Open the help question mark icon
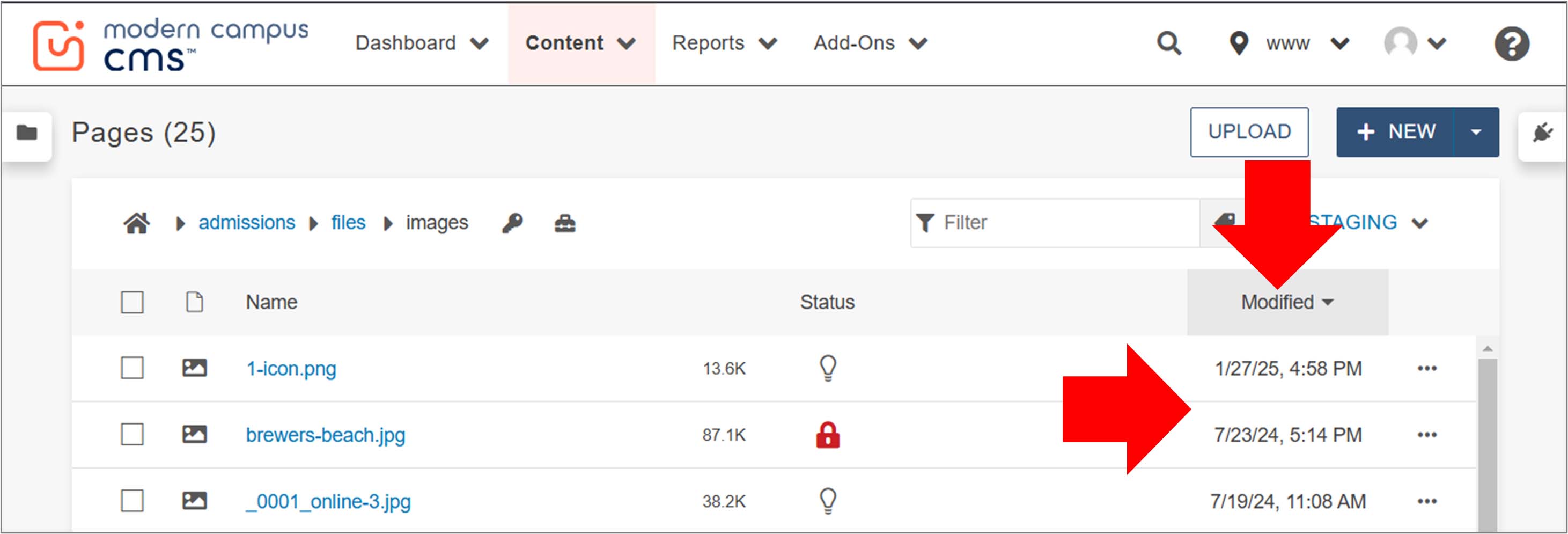The height and width of the screenshot is (534, 1568). click(1511, 44)
